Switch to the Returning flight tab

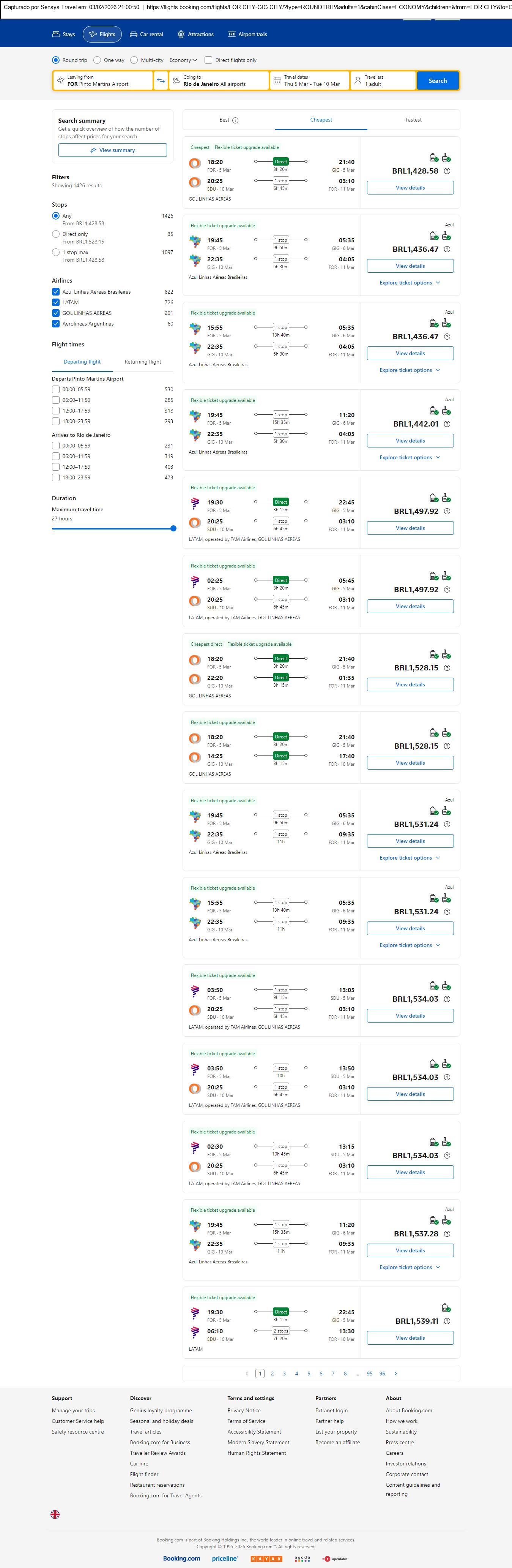point(143,362)
